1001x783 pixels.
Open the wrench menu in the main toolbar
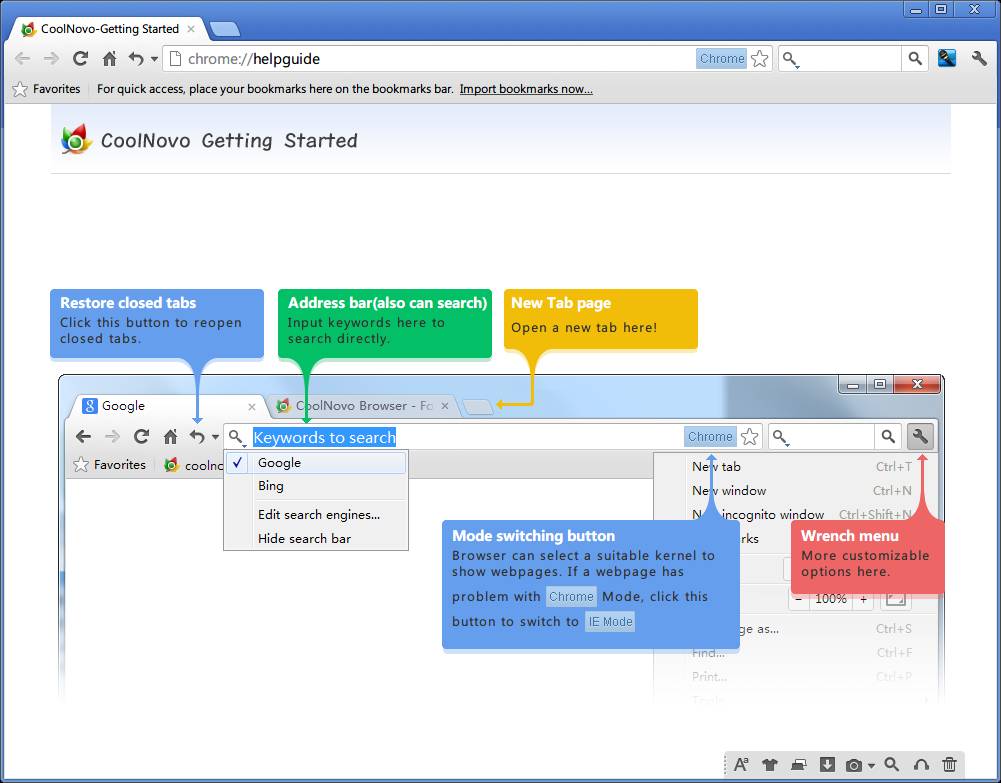click(979, 59)
